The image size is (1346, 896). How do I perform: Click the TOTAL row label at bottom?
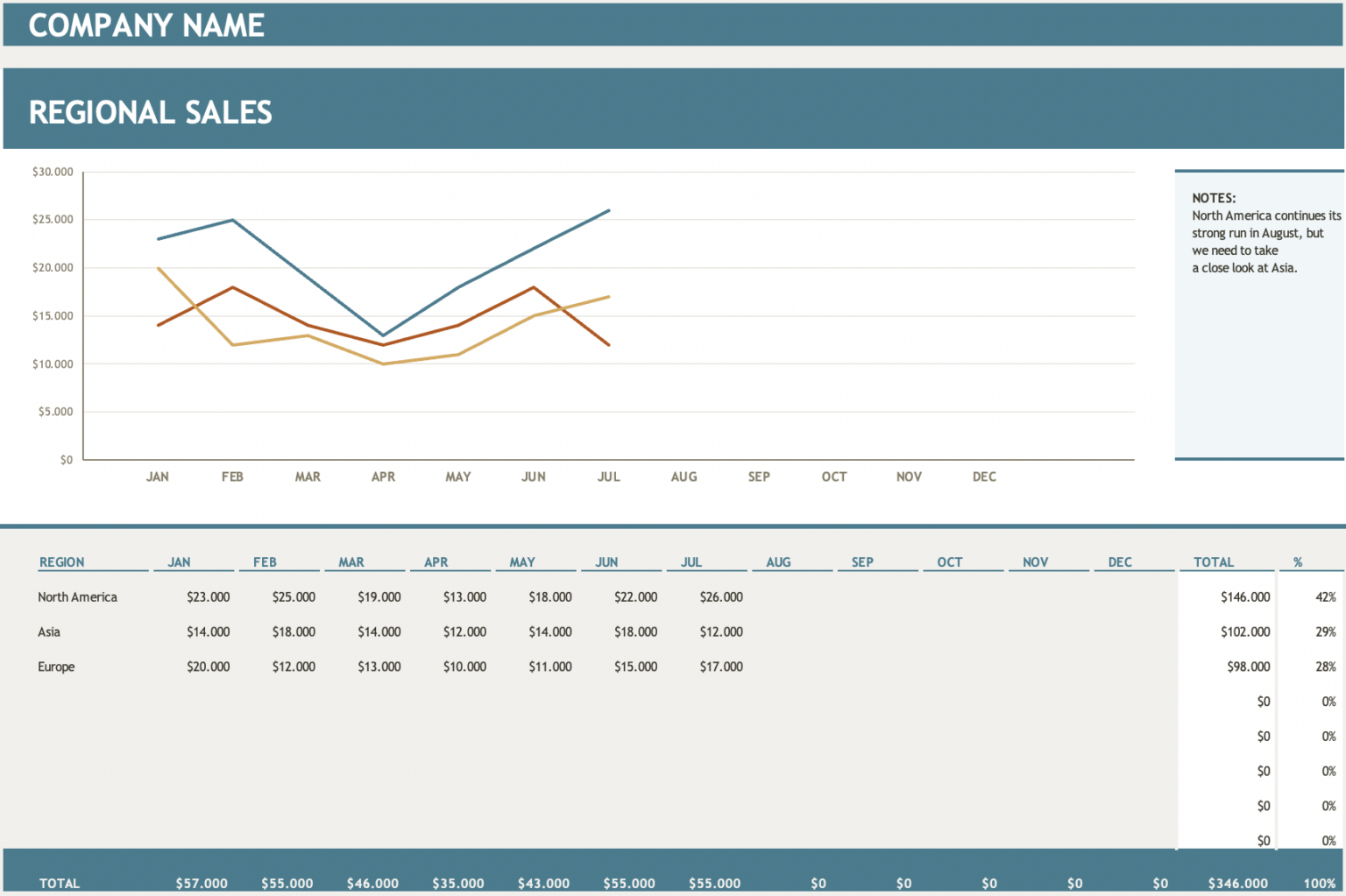[62, 883]
